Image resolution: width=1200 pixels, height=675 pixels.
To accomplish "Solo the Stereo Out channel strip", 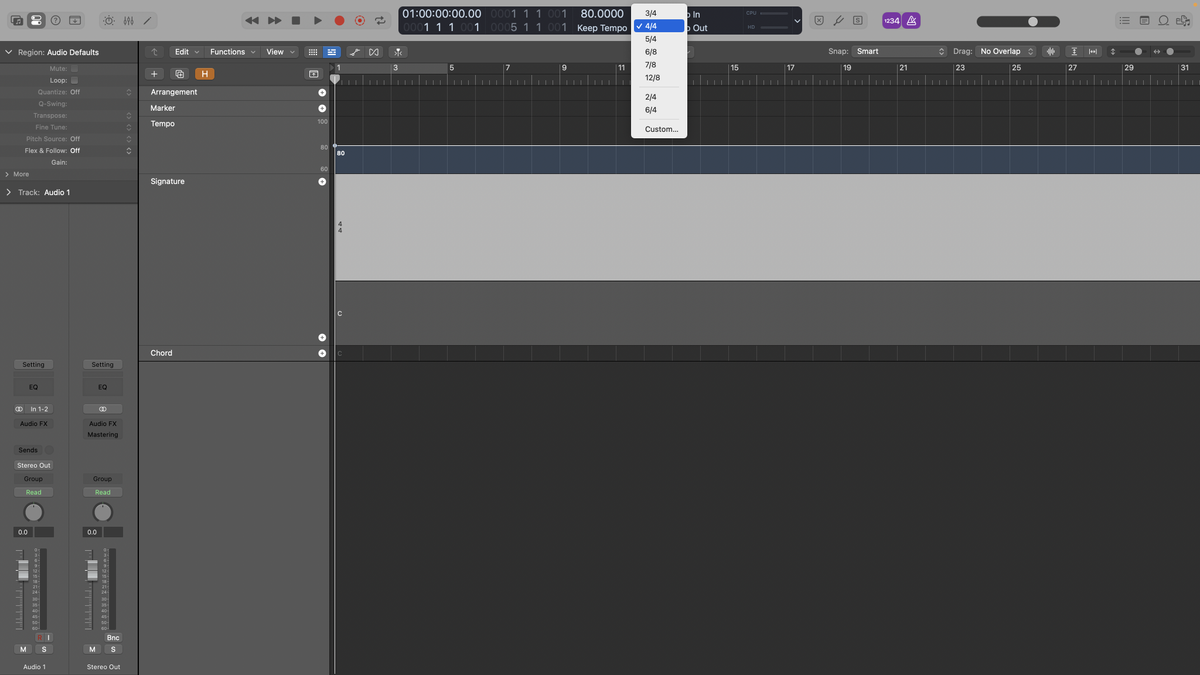I will pyautogui.click(x=113, y=648).
